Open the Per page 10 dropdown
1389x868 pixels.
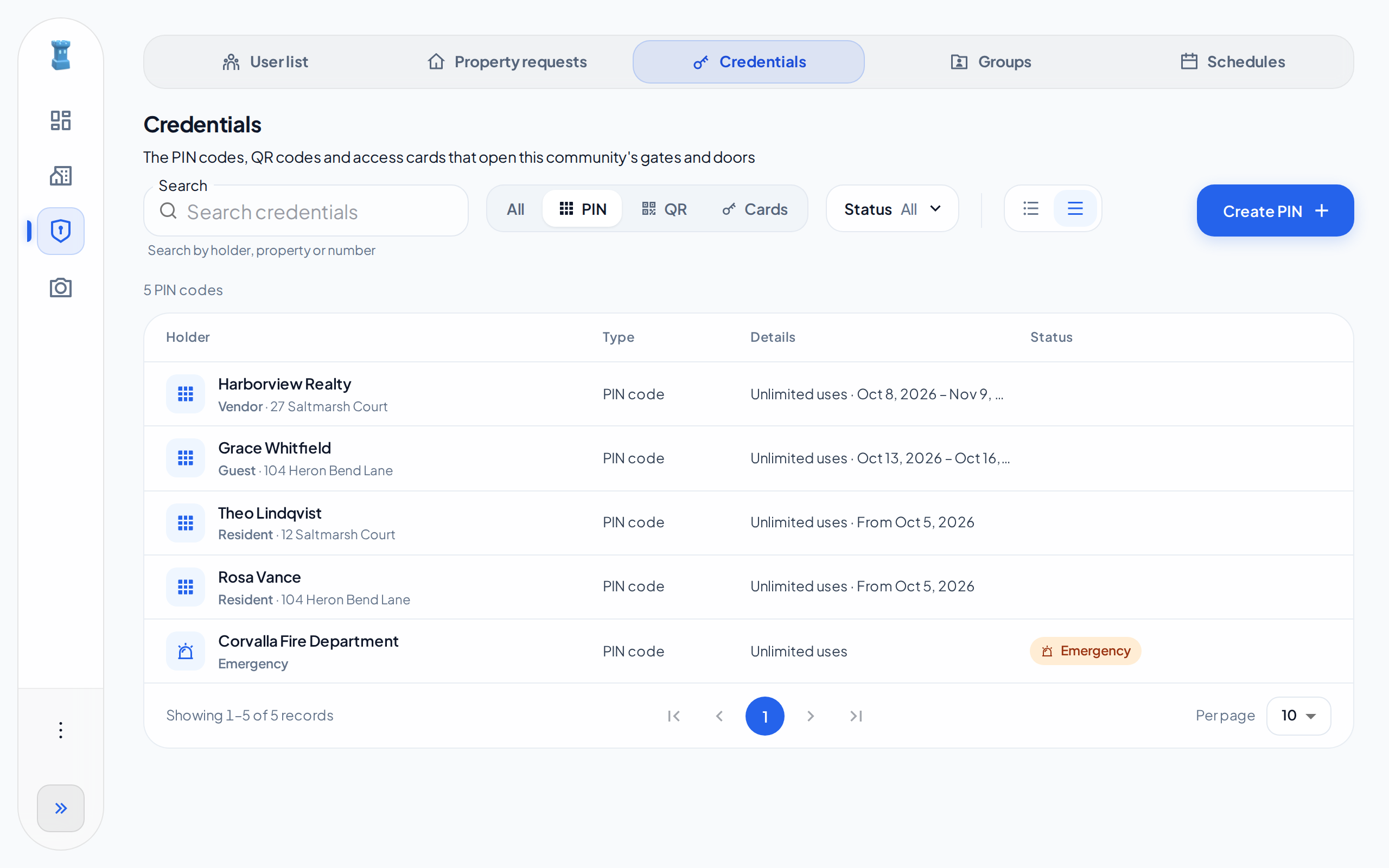[1298, 716]
